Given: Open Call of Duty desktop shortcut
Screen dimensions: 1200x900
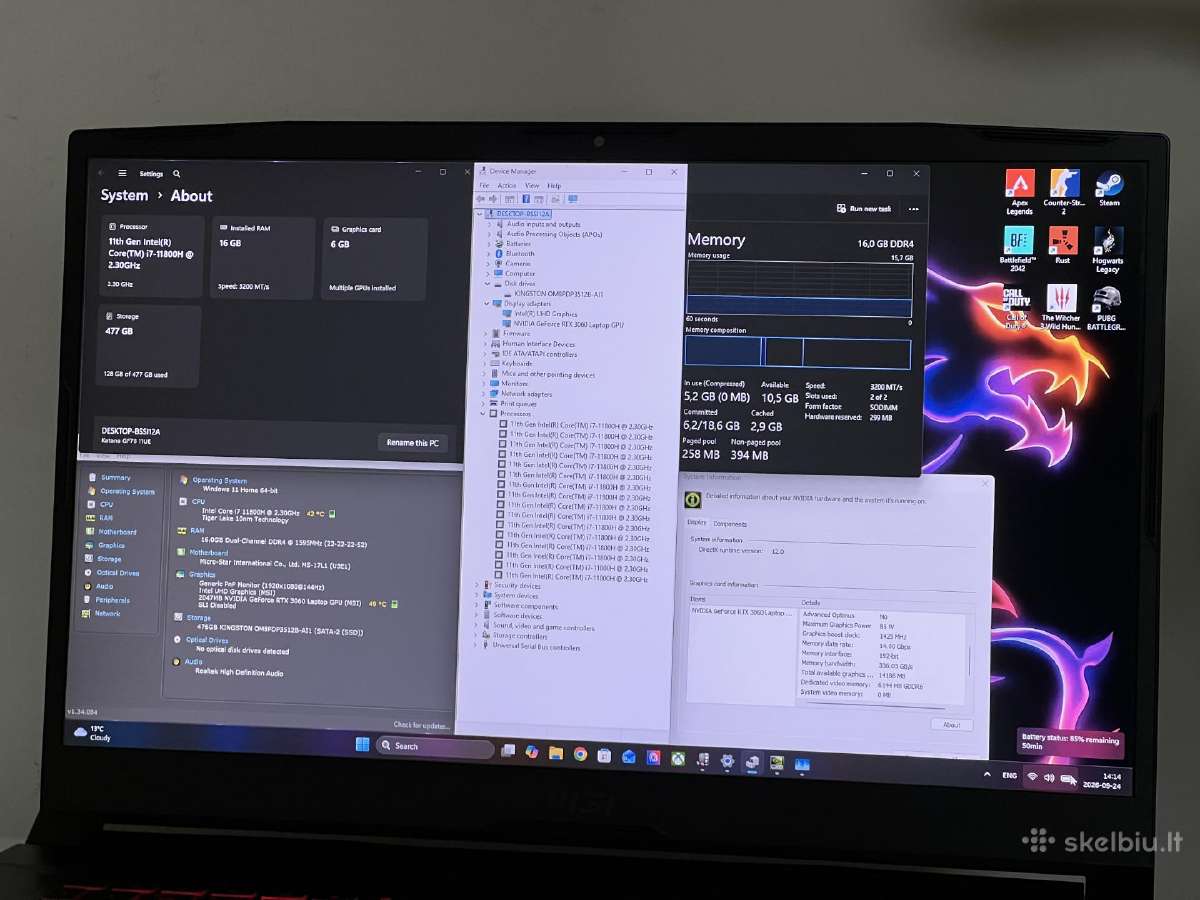Looking at the screenshot, I should [1017, 307].
